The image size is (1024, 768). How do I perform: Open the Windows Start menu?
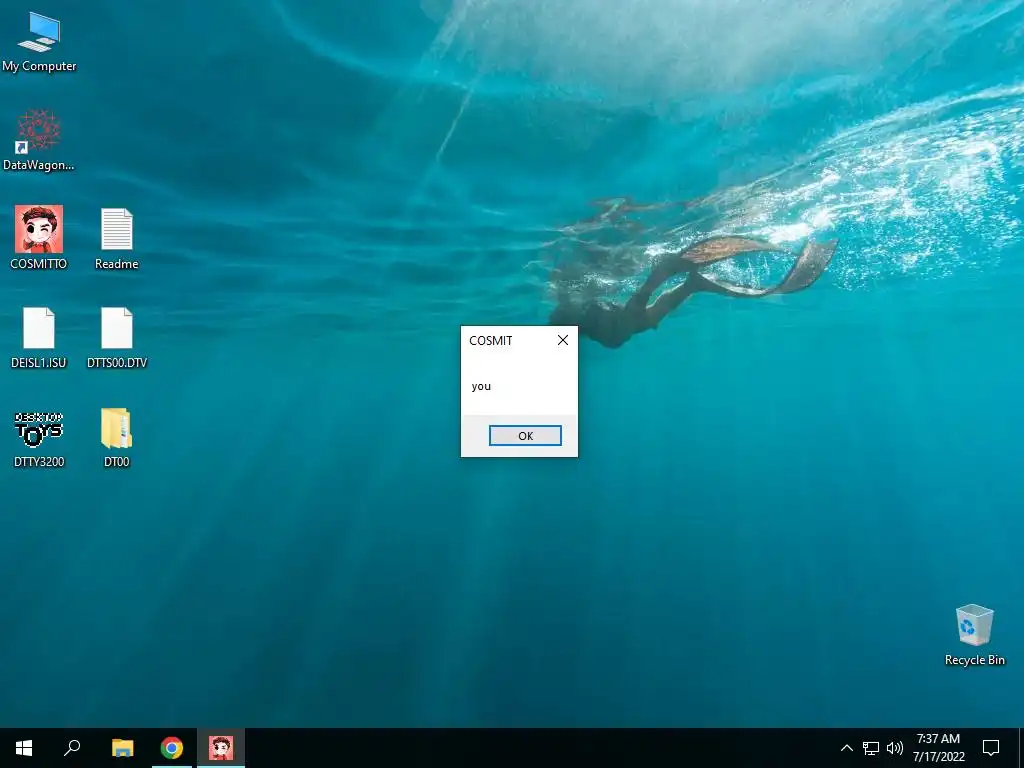coord(24,748)
